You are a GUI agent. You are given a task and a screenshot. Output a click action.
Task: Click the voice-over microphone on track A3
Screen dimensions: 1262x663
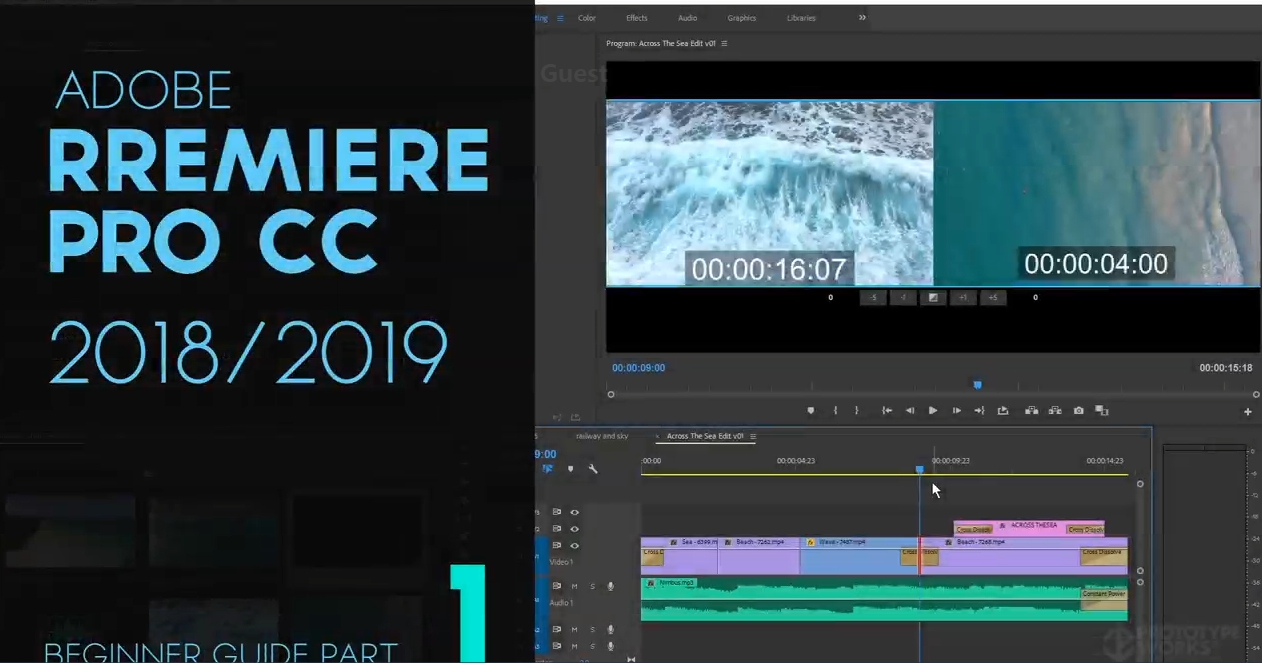611,645
